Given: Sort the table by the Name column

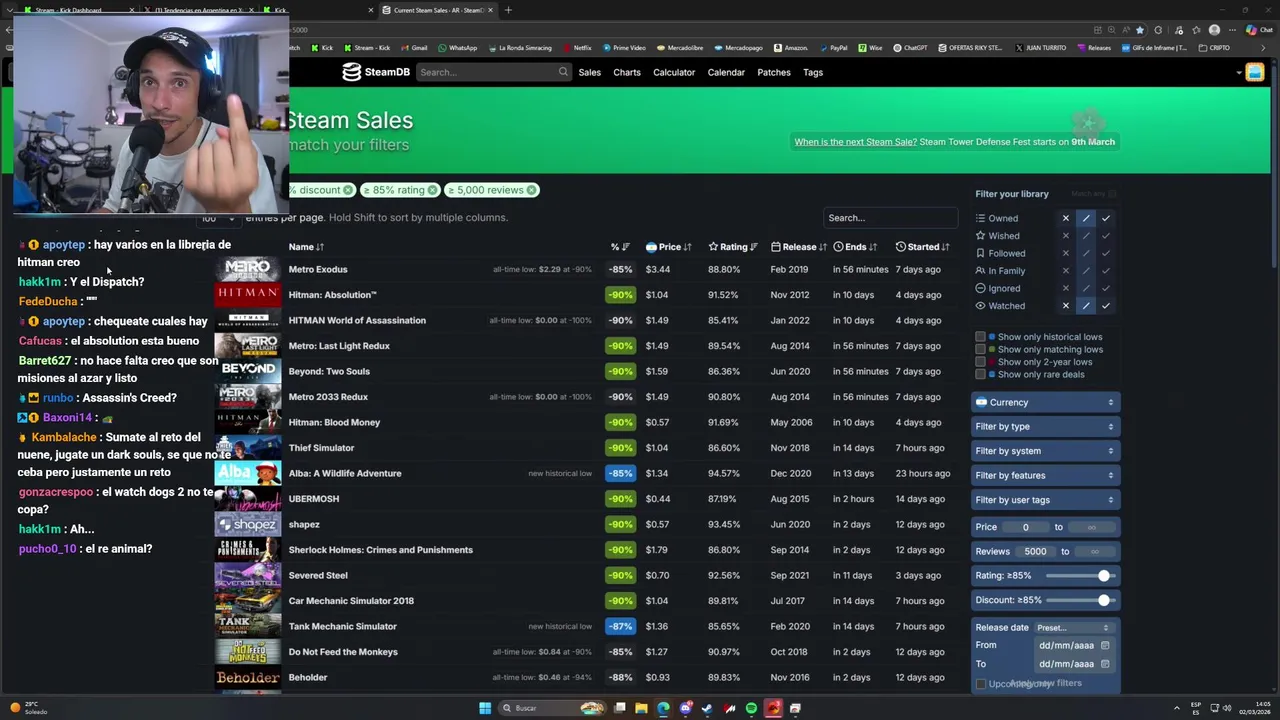Looking at the screenshot, I should 306,247.
